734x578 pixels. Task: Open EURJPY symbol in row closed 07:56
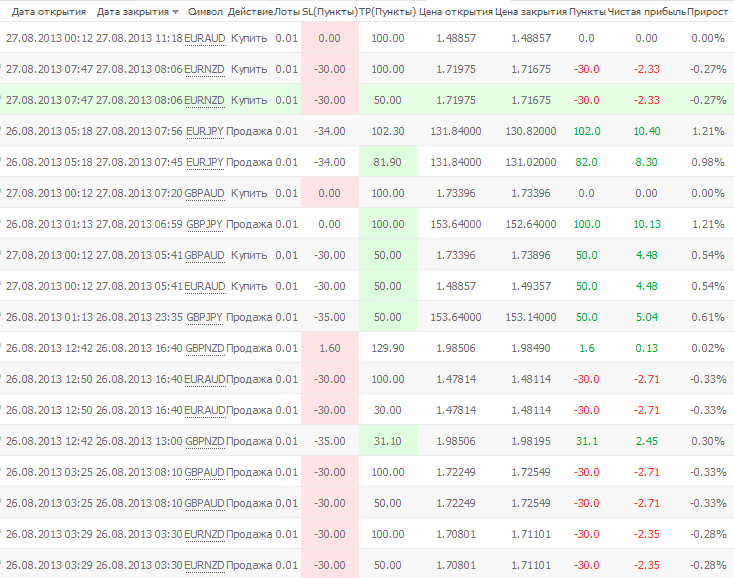pos(205,132)
